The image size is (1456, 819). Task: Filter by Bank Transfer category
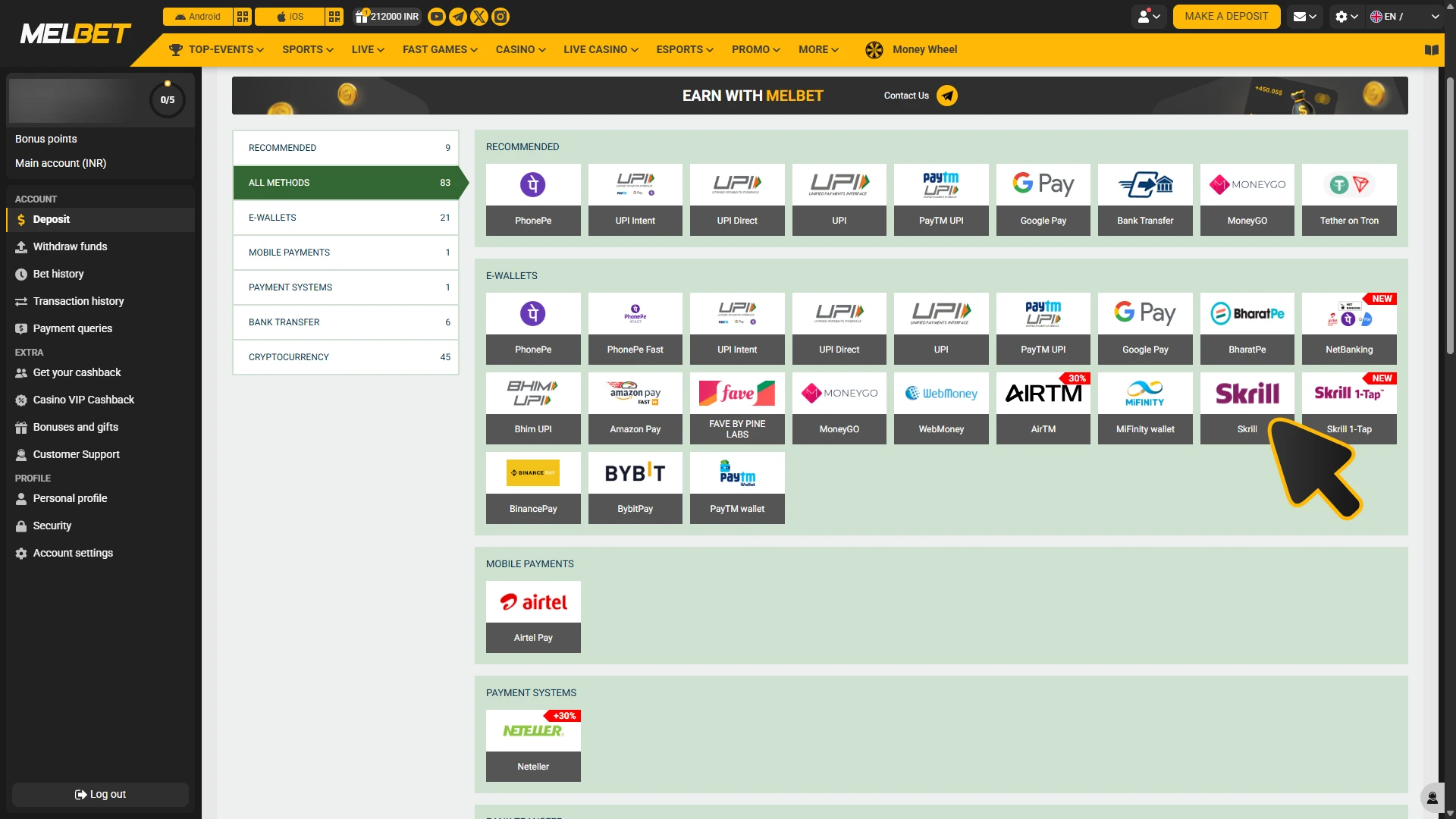pyautogui.click(x=346, y=322)
